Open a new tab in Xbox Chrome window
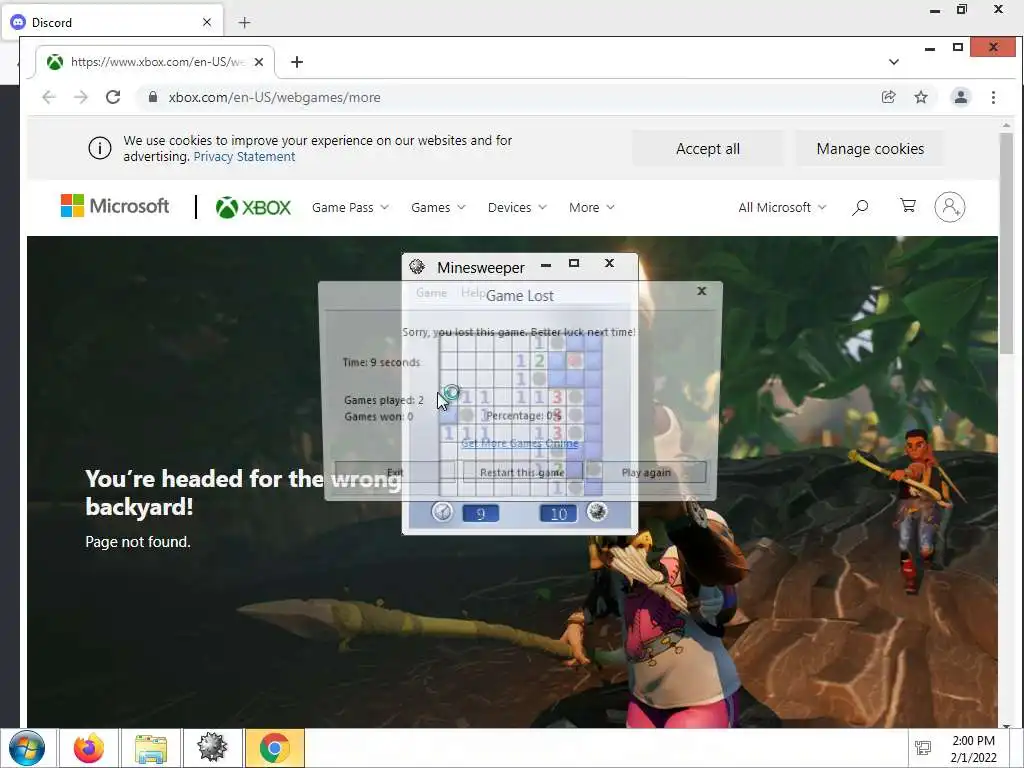The height and width of the screenshot is (768, 1024). coord(297,62)
